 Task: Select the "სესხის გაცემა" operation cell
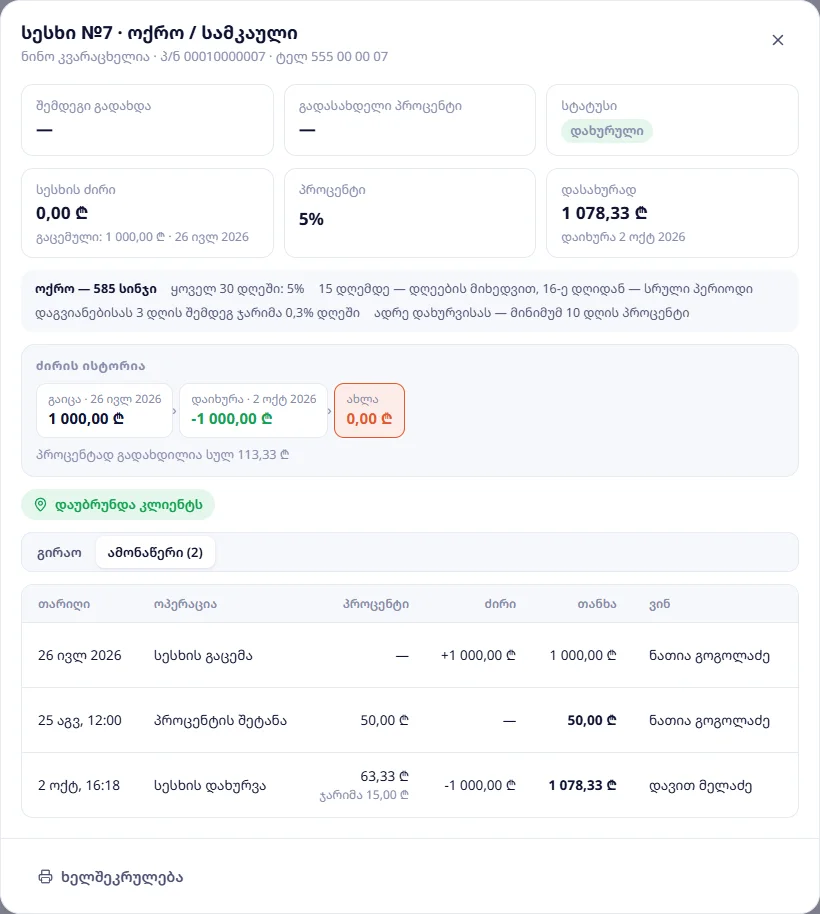coord(203,655)
